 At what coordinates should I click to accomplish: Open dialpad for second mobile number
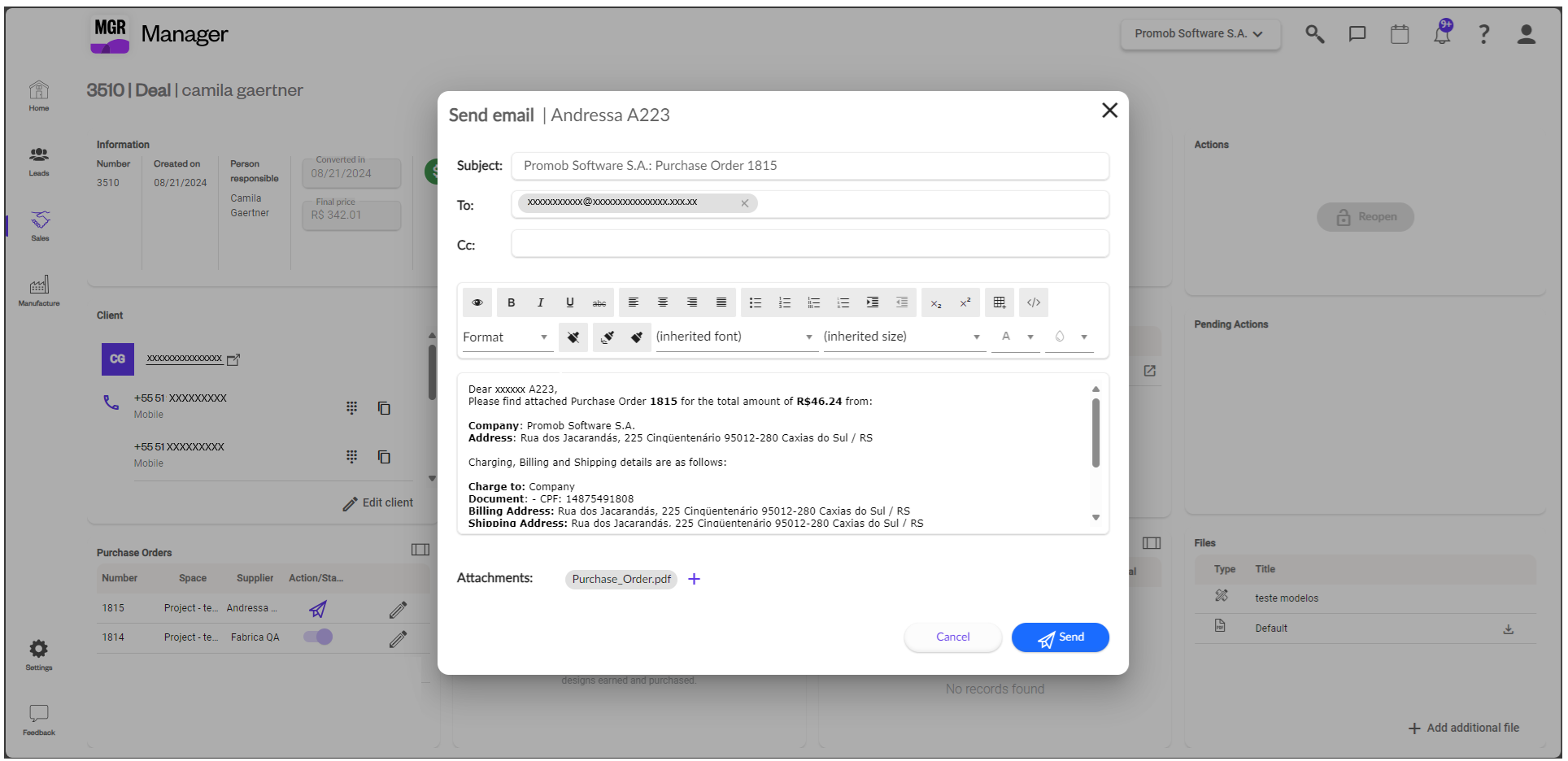tap(351, 457)
